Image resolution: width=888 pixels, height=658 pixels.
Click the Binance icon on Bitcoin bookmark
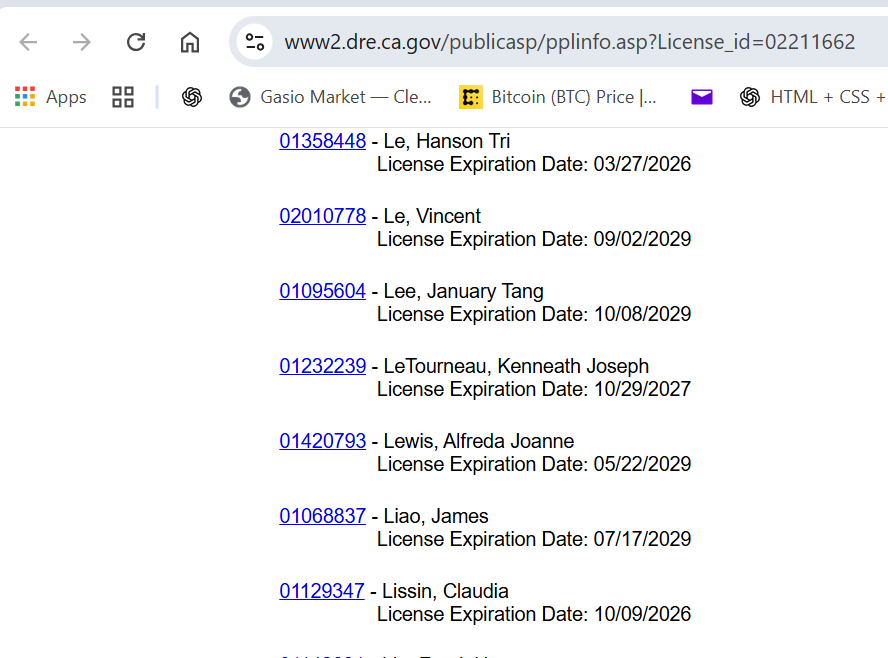468,97
